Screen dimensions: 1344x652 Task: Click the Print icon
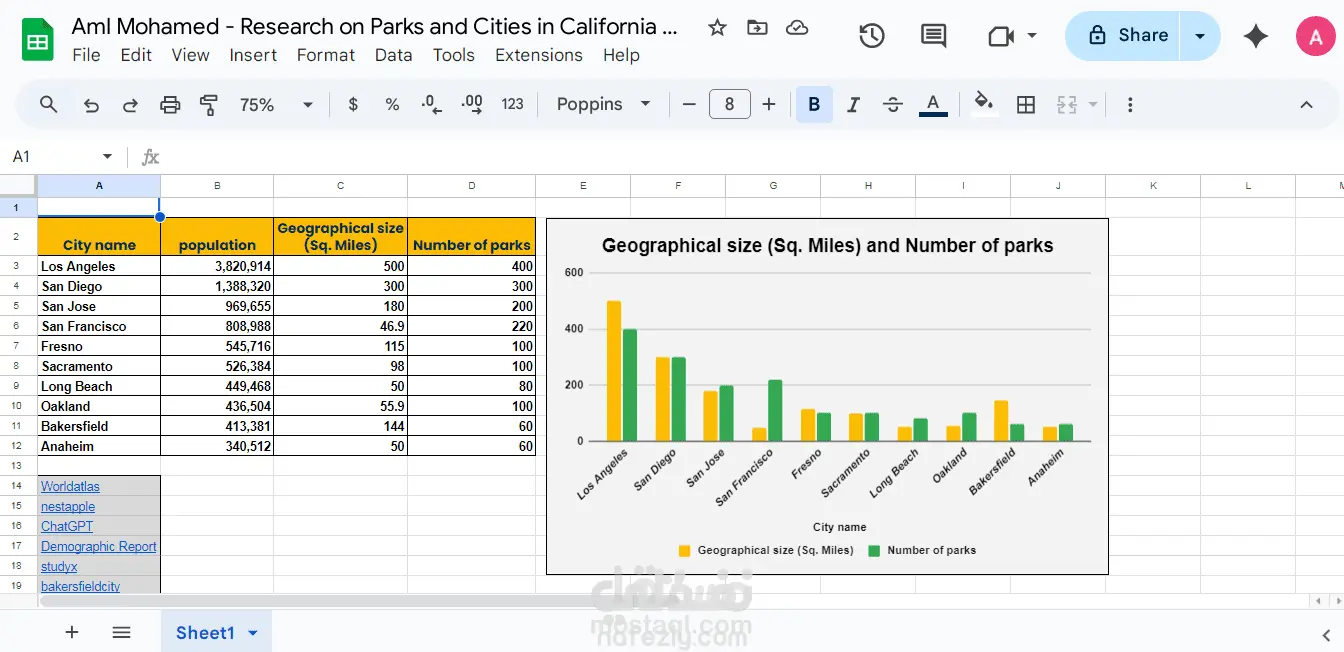pyautogui.click(x=171, y=105)
